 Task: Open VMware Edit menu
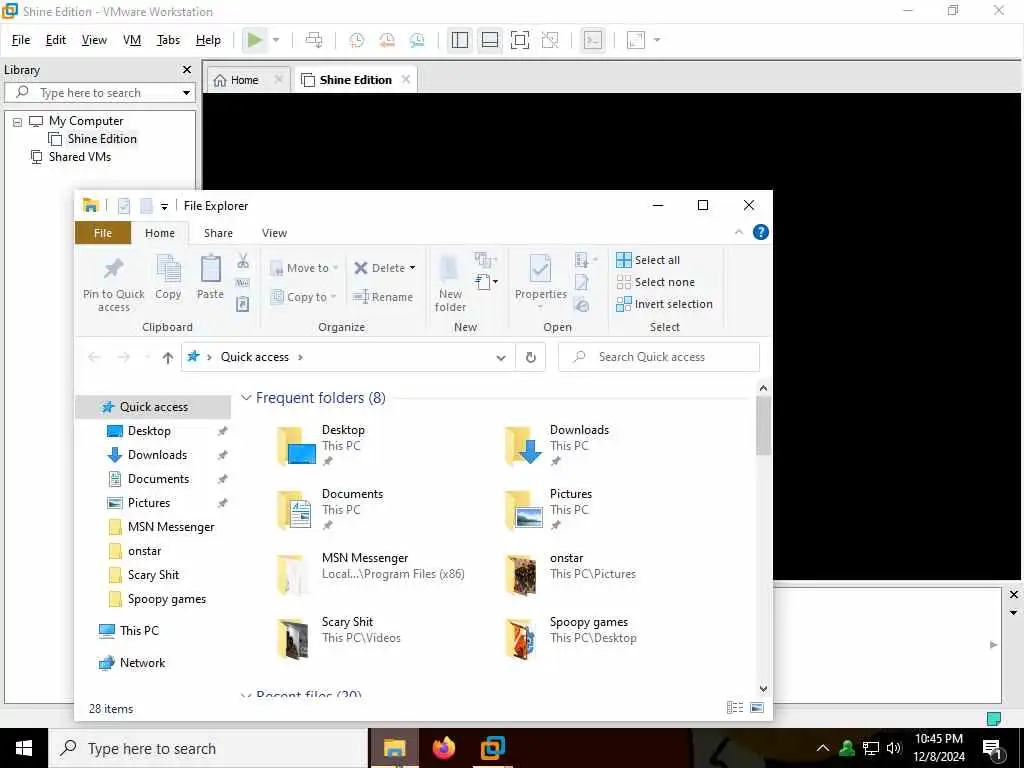56,40
